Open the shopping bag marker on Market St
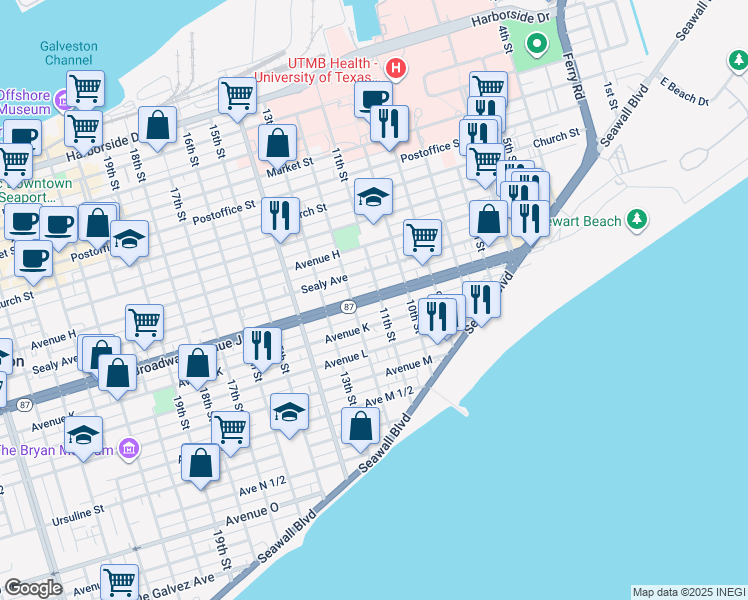The width and height of the screenshot is (748, 600). point(277,142)
